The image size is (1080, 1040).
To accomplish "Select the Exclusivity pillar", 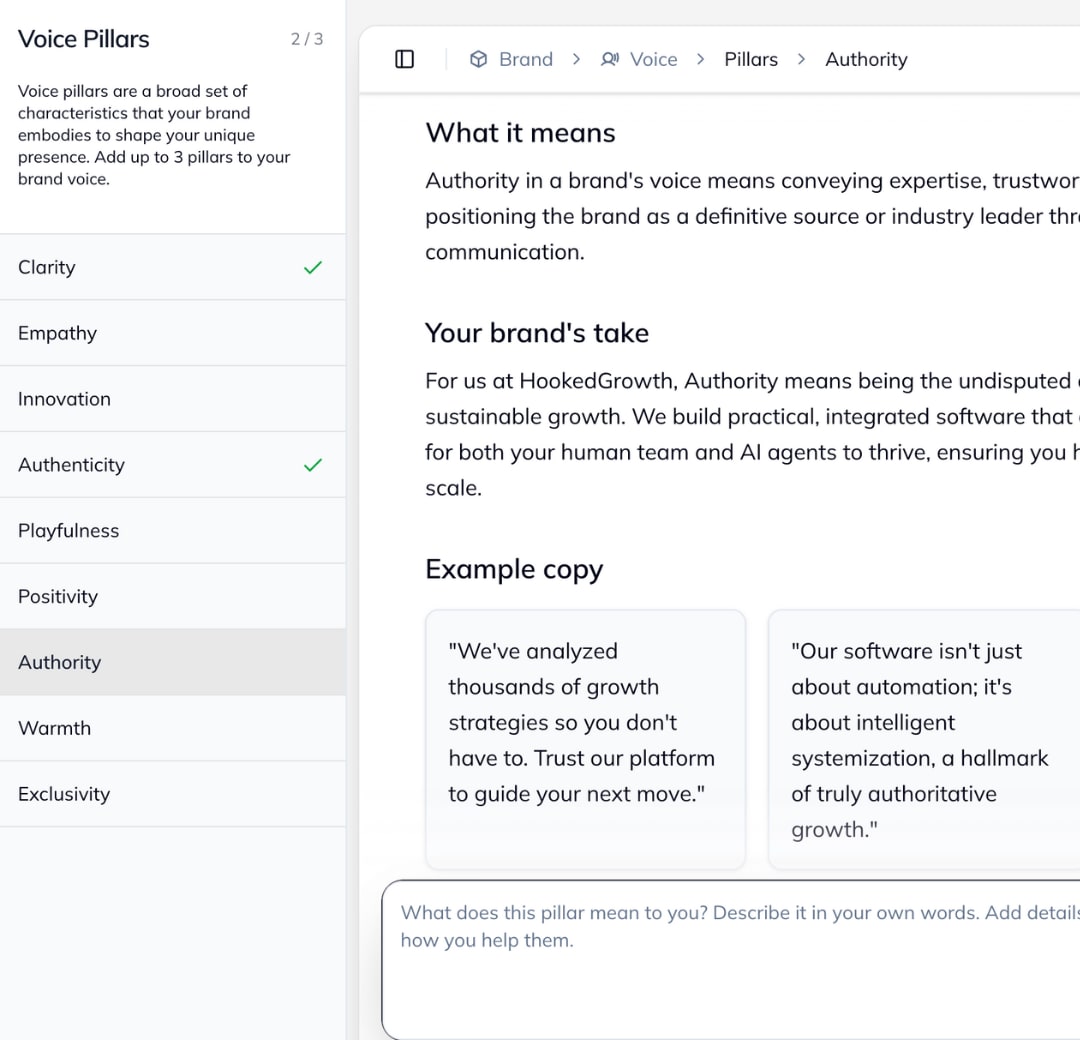I will tap(64, 794).
